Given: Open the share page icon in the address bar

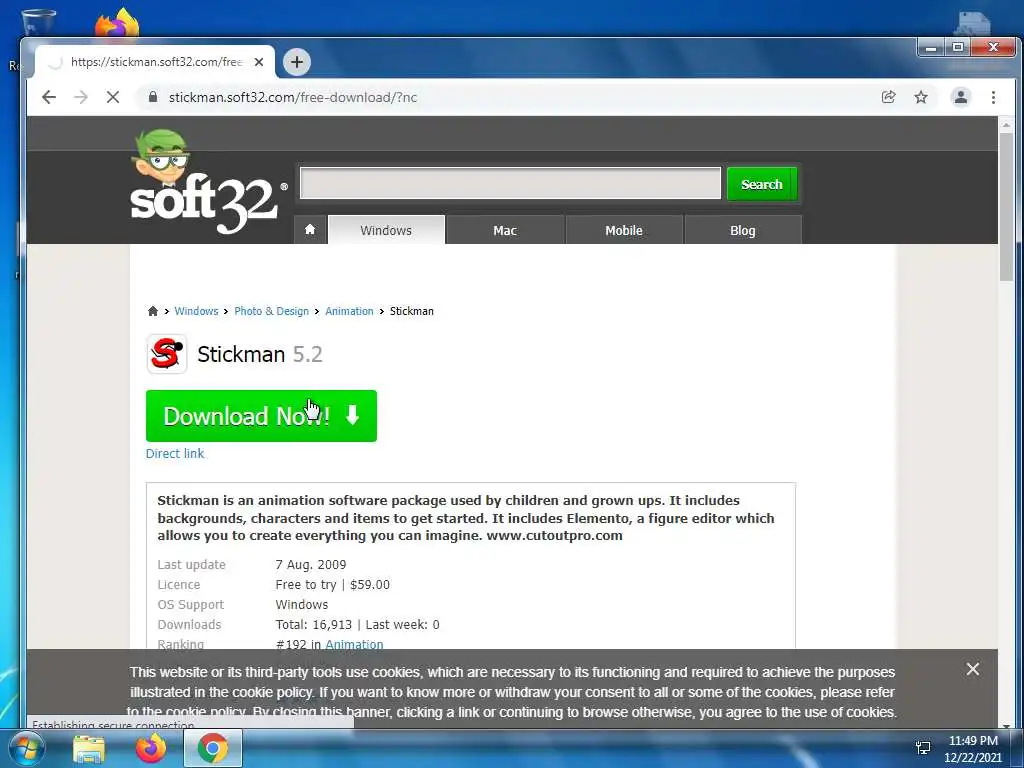Looking at the screenshot, I should click(x=888, y=97).
